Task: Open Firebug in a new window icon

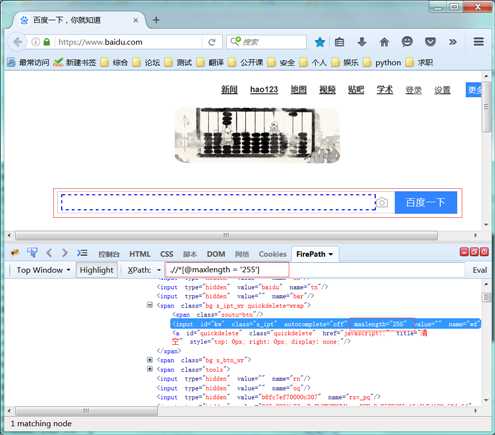Action: [474, 252]
